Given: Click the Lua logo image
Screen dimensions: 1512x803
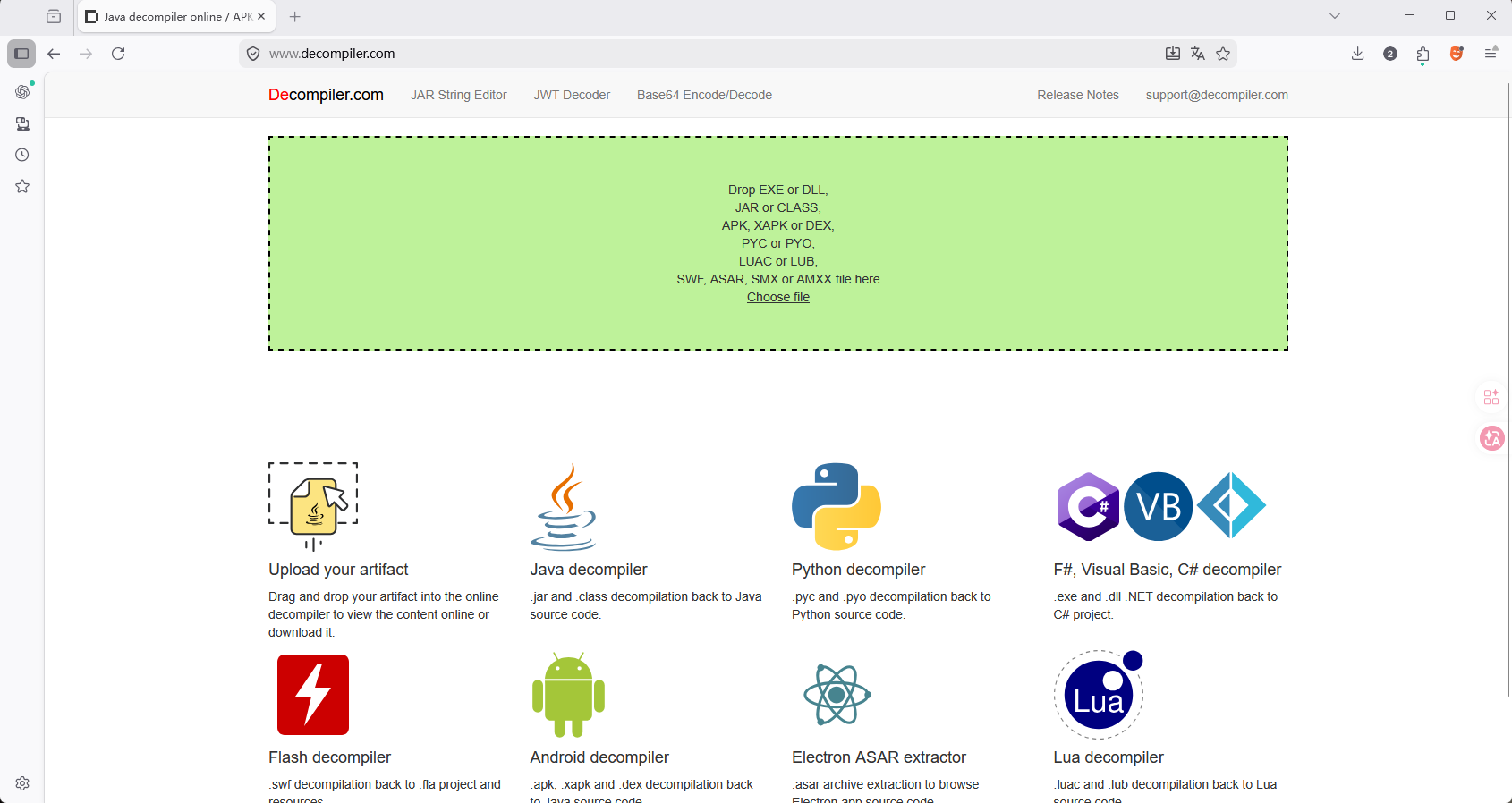Looking at the screenshot, I should point(1099,695).
